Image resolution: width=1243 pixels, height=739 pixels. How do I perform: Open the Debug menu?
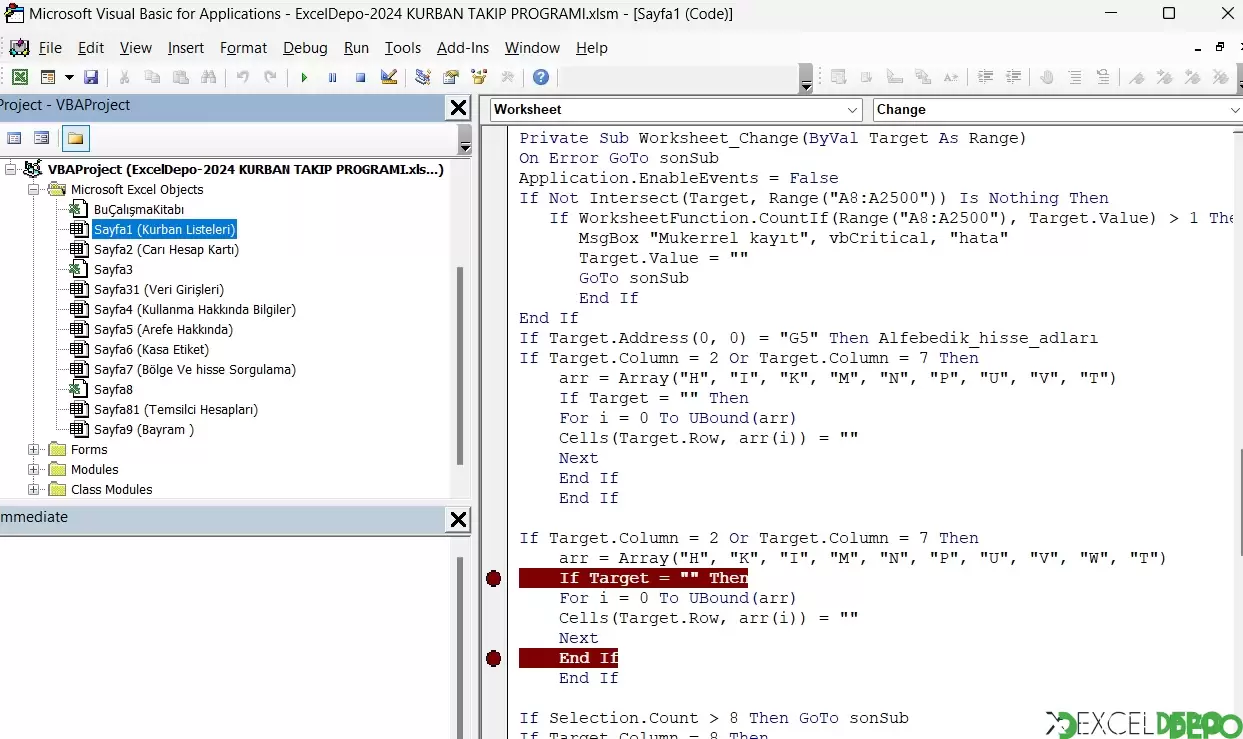(305, 47)
